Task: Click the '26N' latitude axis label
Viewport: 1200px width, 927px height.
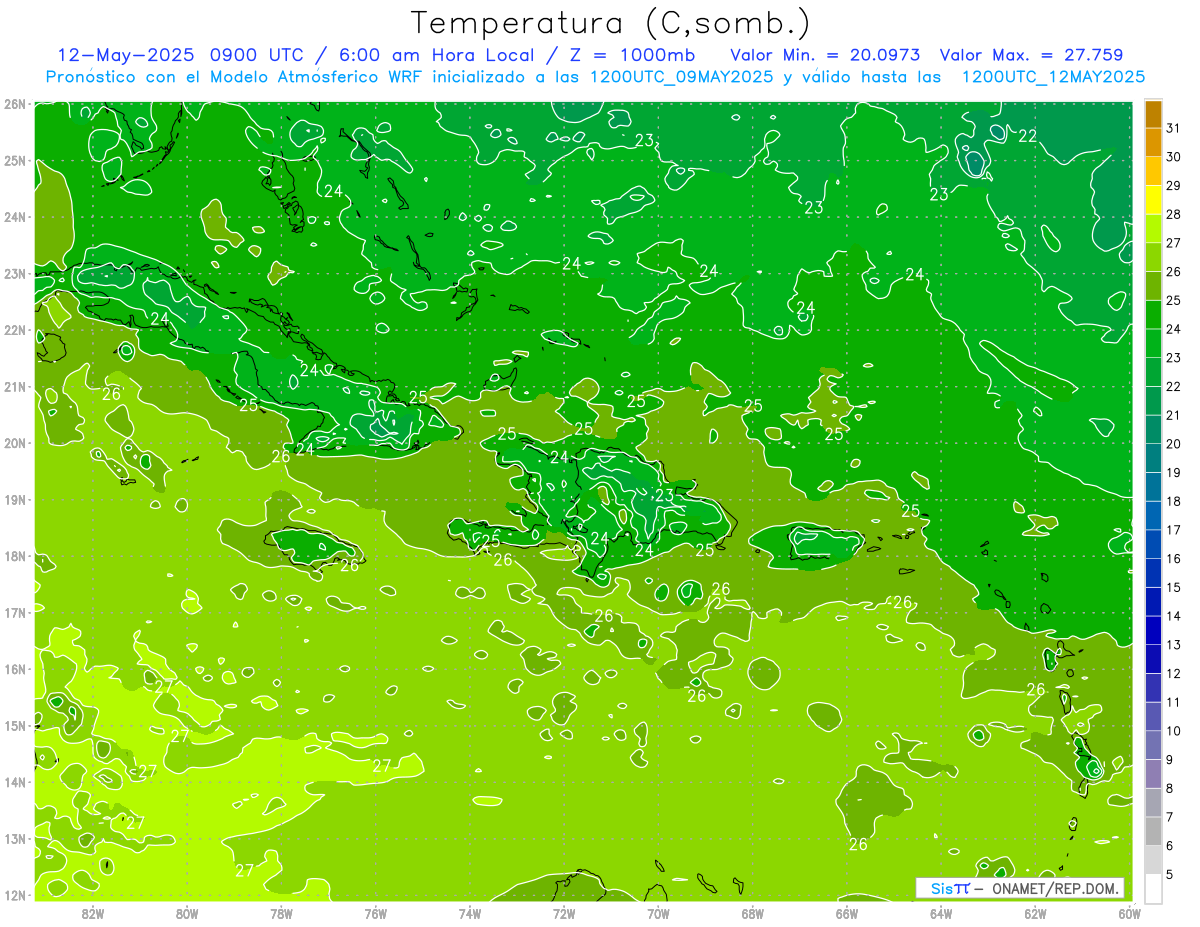Action: [15, 104]
